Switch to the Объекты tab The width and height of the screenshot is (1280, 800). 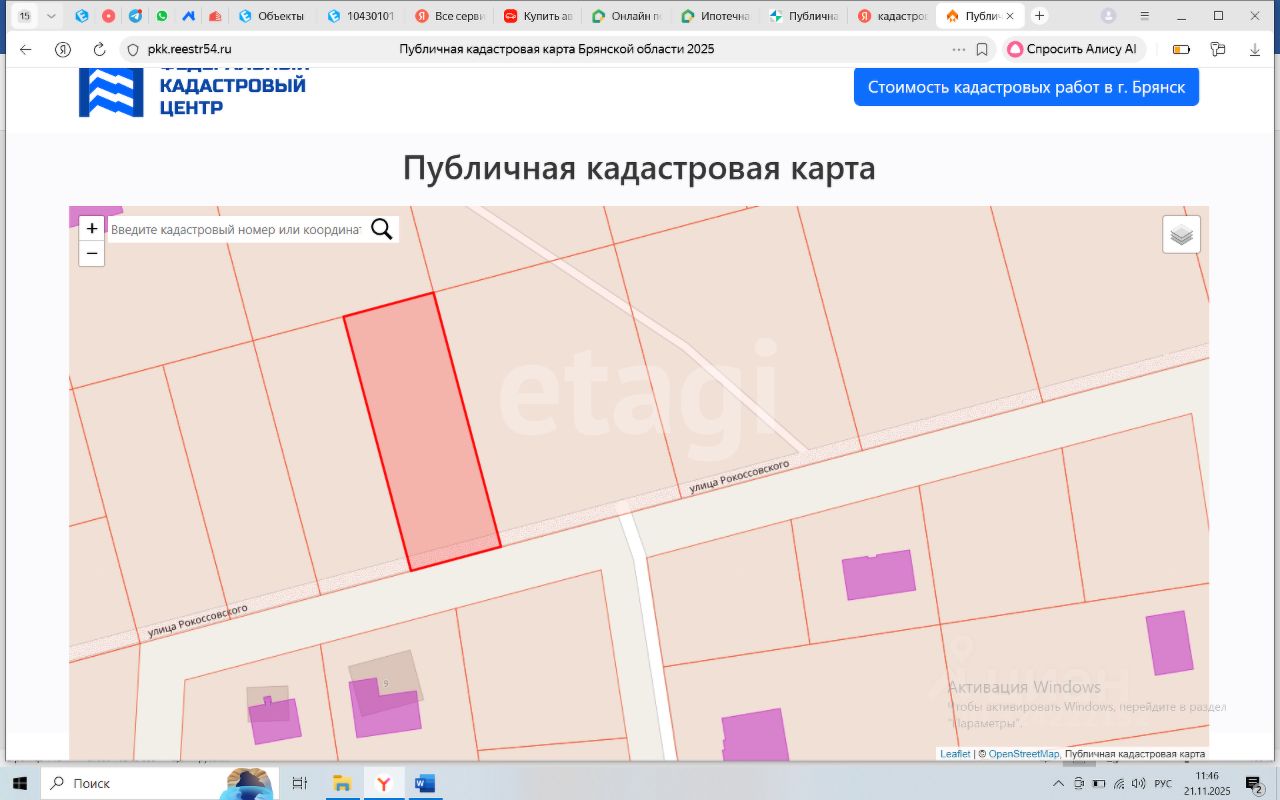click(x=273, y=16)
